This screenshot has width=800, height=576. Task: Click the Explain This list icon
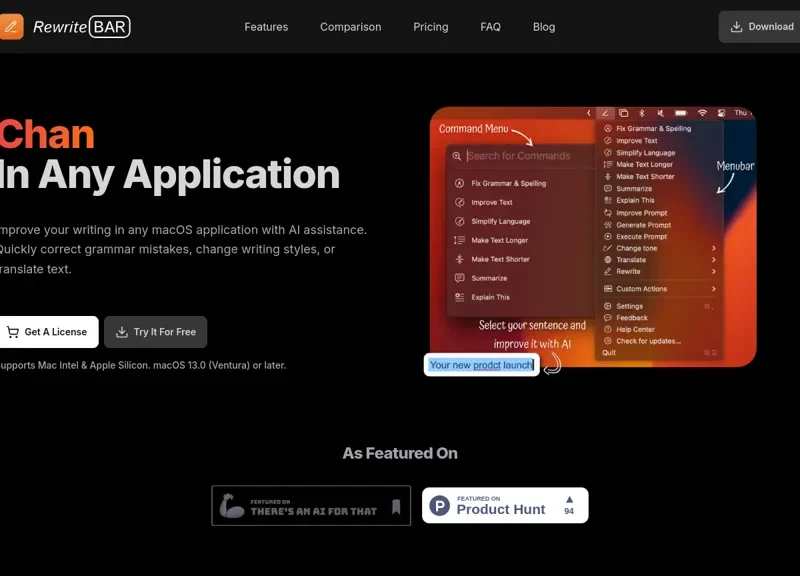point(458,297)
